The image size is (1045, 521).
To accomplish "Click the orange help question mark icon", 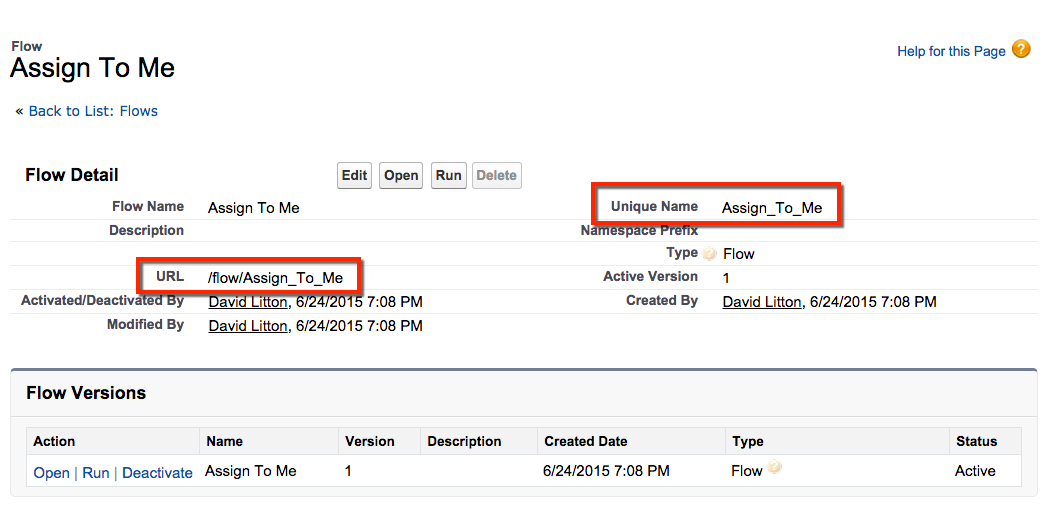I will coord(1020,49).
